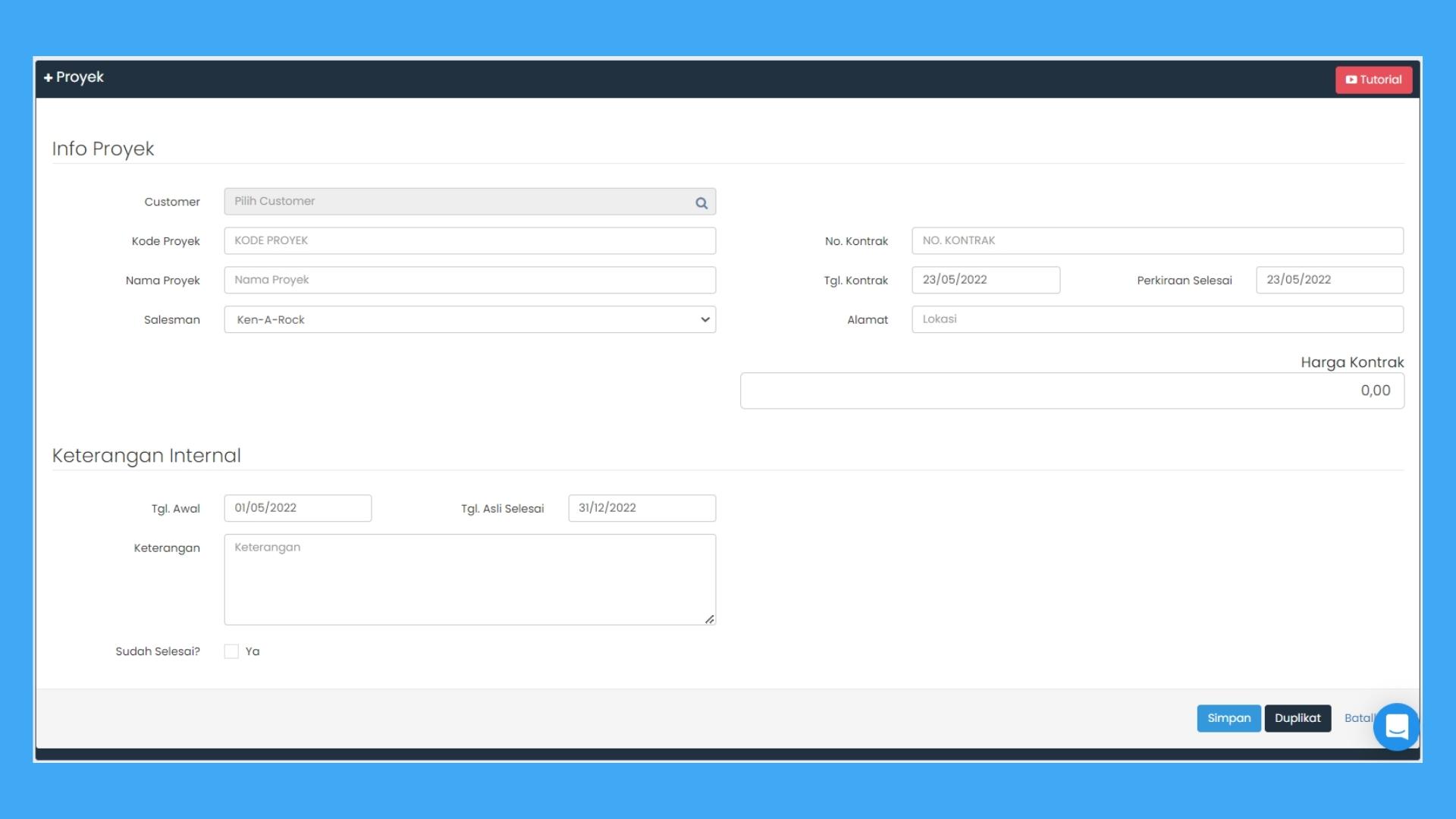The width and height of the screenshot is (1456, 819).
Task: Click the Info Proyek heading
Action: point(103,149)
